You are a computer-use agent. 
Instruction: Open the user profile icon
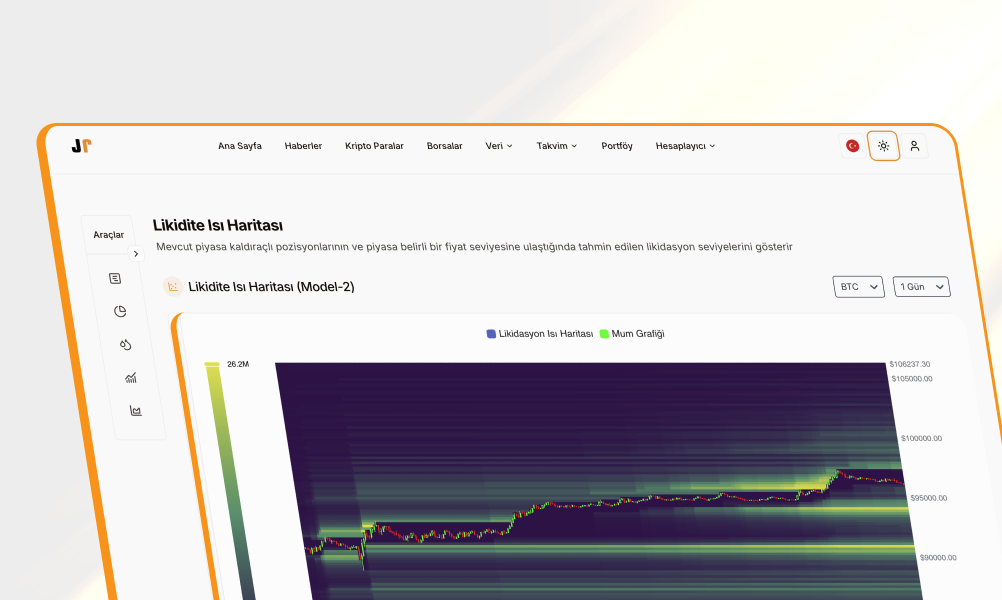914,146
